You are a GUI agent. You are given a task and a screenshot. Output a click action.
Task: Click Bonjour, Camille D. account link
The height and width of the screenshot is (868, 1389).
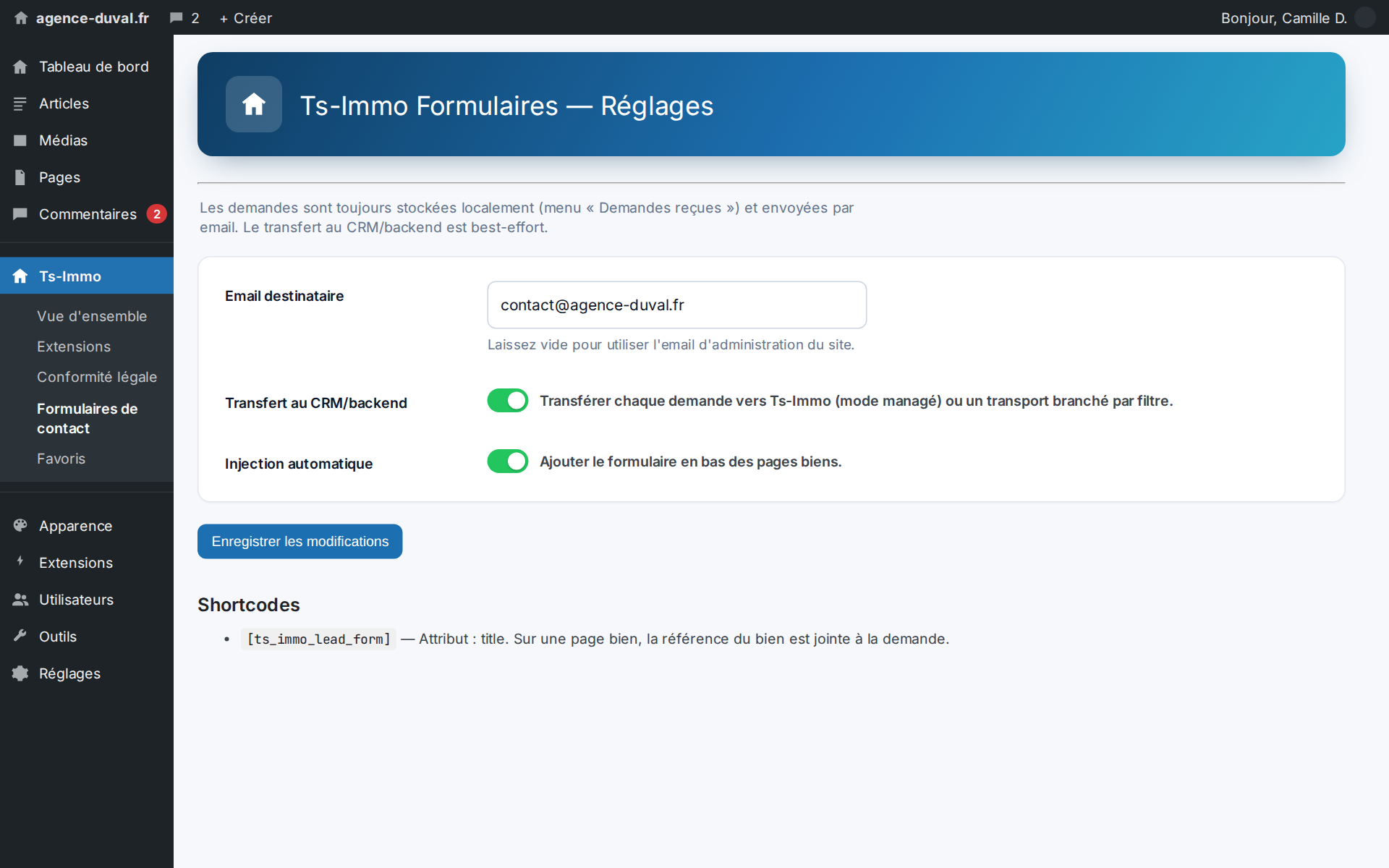coord(1284,18)
